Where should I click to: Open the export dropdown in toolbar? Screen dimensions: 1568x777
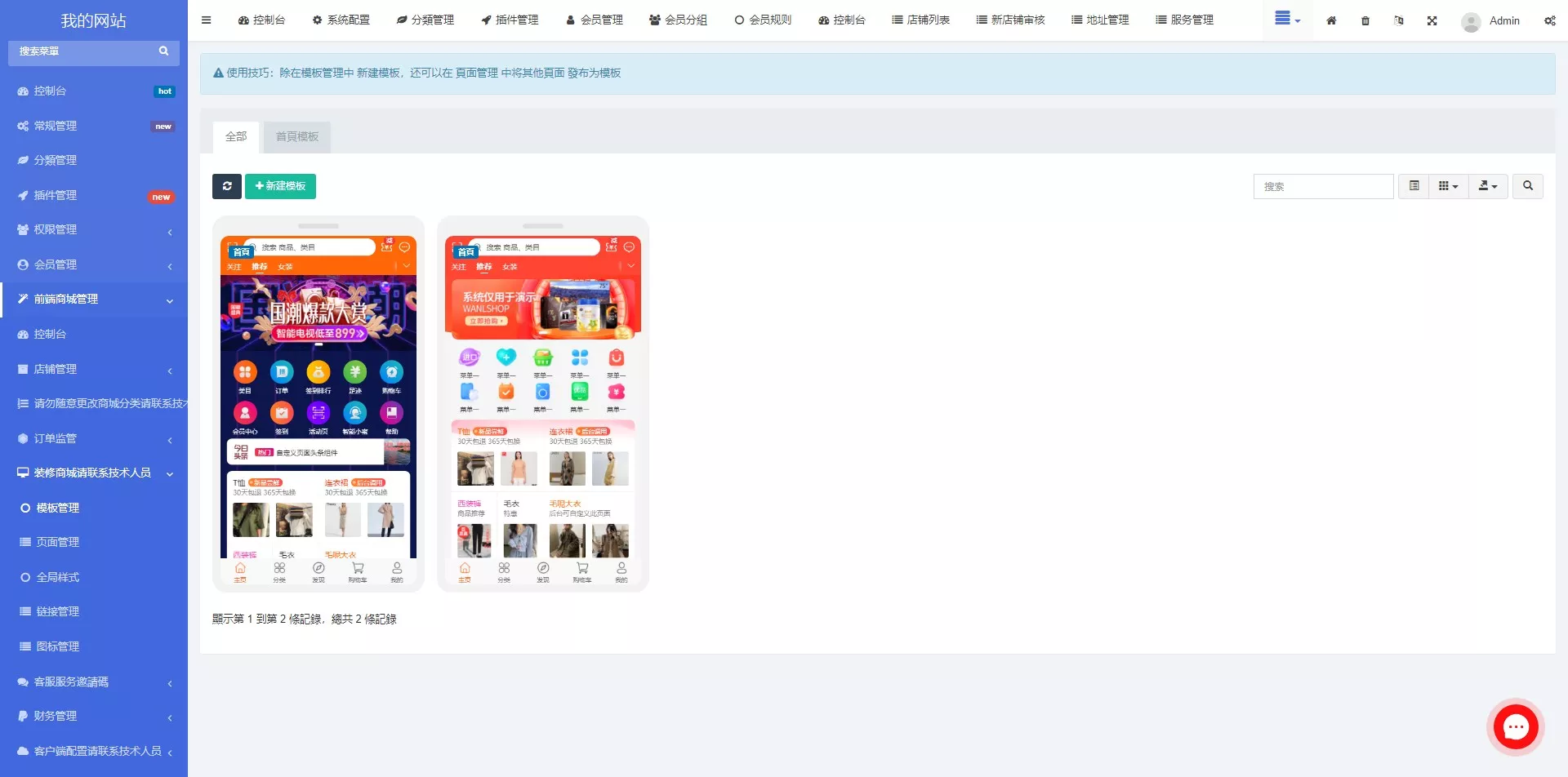[x=1488, y=186]
